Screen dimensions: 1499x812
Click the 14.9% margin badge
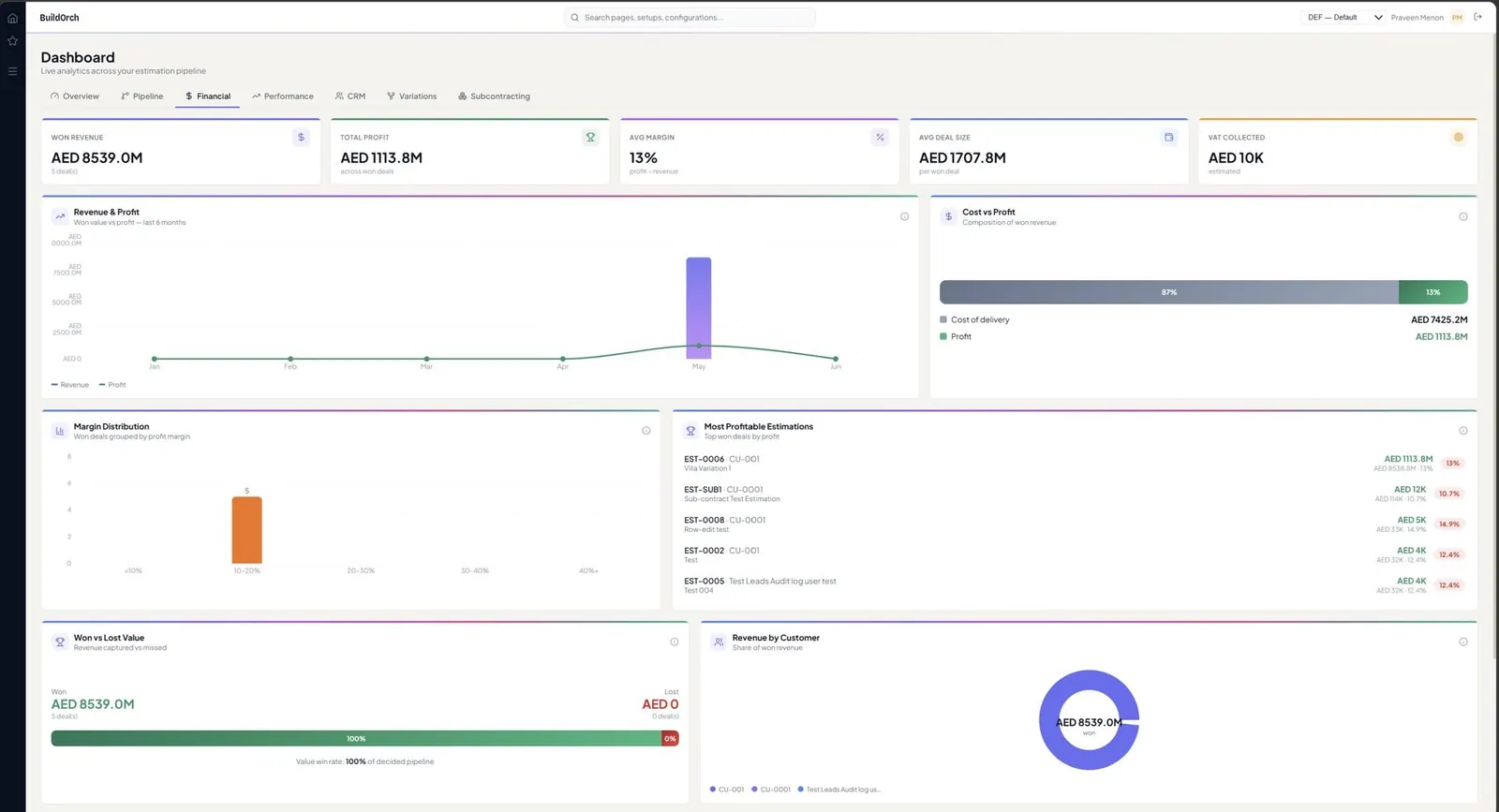coord(1449,524)
